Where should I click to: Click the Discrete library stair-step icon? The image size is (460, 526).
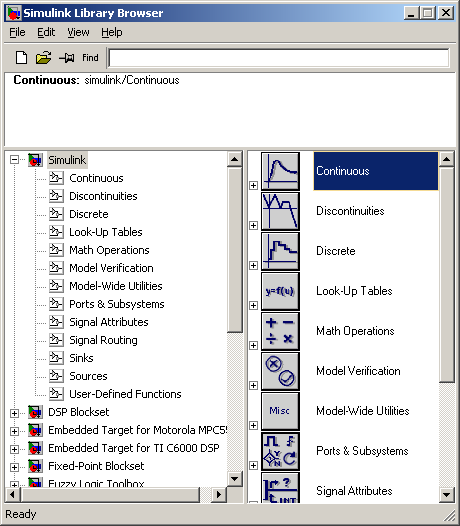point(280,251)
